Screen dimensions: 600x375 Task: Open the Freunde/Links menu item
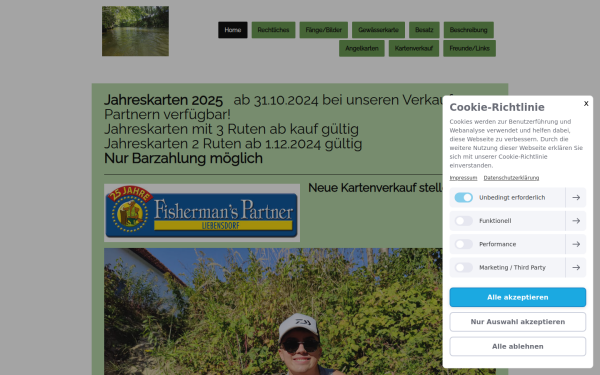[x=469, y=48]
